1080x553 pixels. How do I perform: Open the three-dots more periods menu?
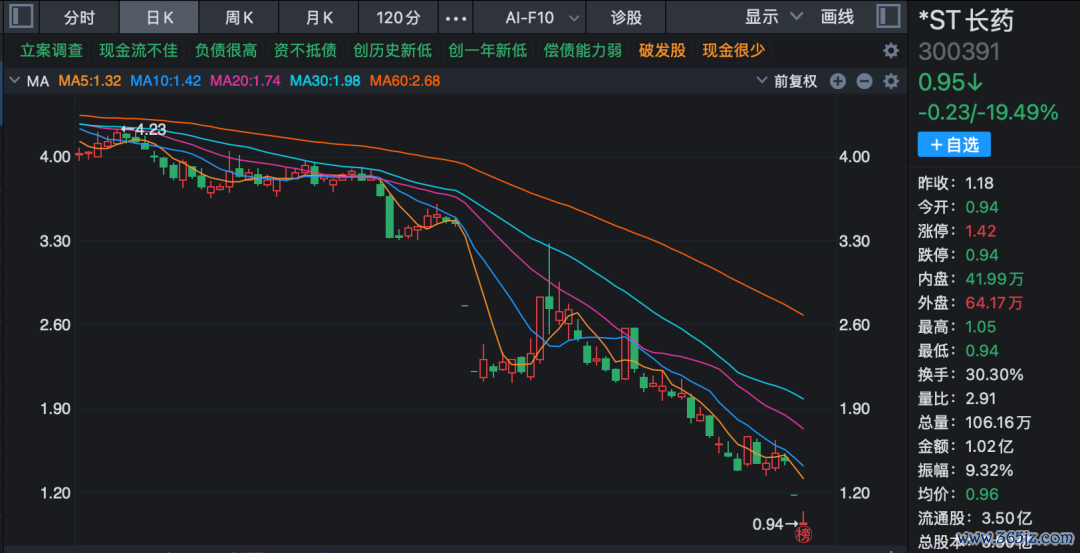point(455,18)
